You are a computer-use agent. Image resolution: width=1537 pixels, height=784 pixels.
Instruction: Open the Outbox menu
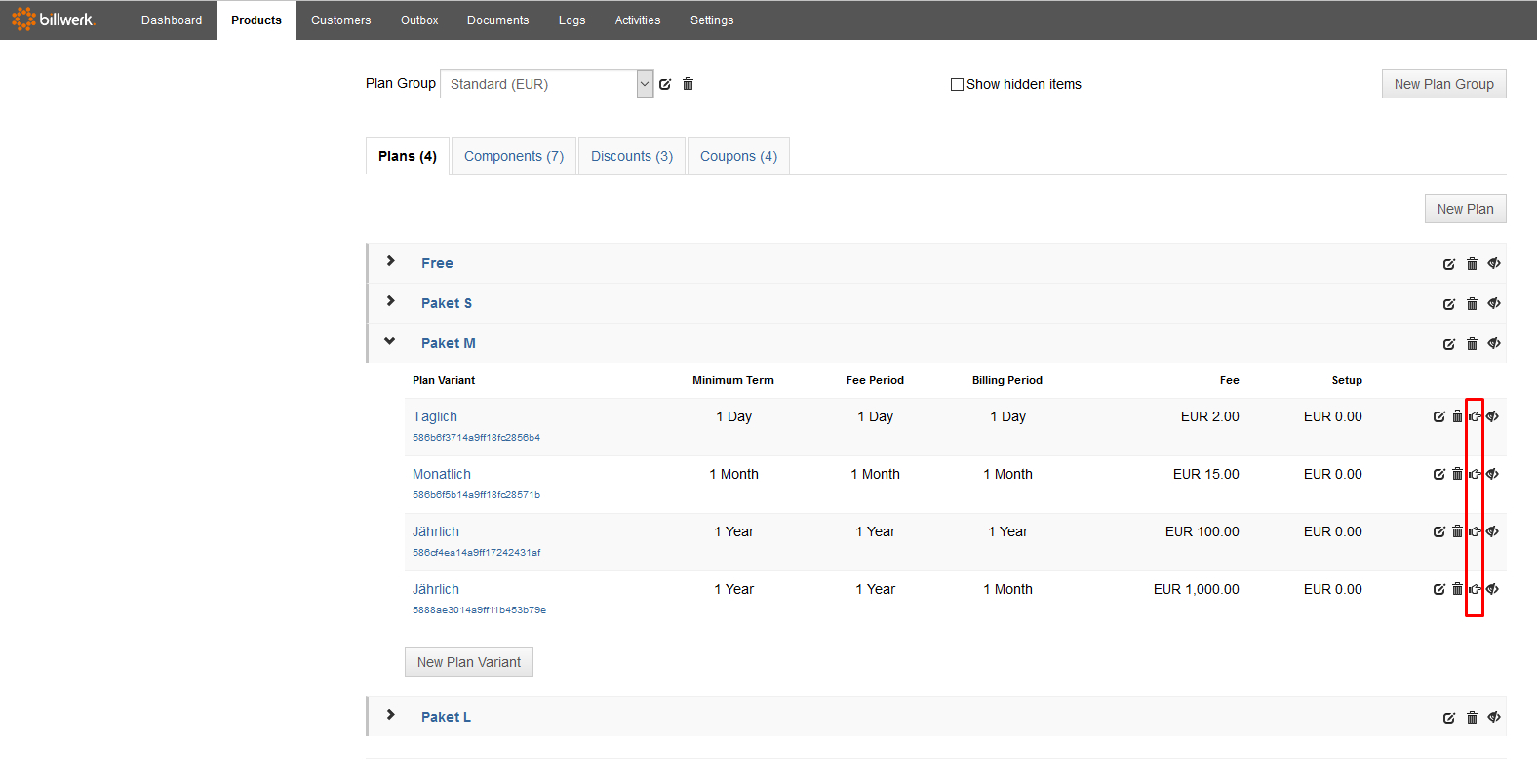pos(419,20)
